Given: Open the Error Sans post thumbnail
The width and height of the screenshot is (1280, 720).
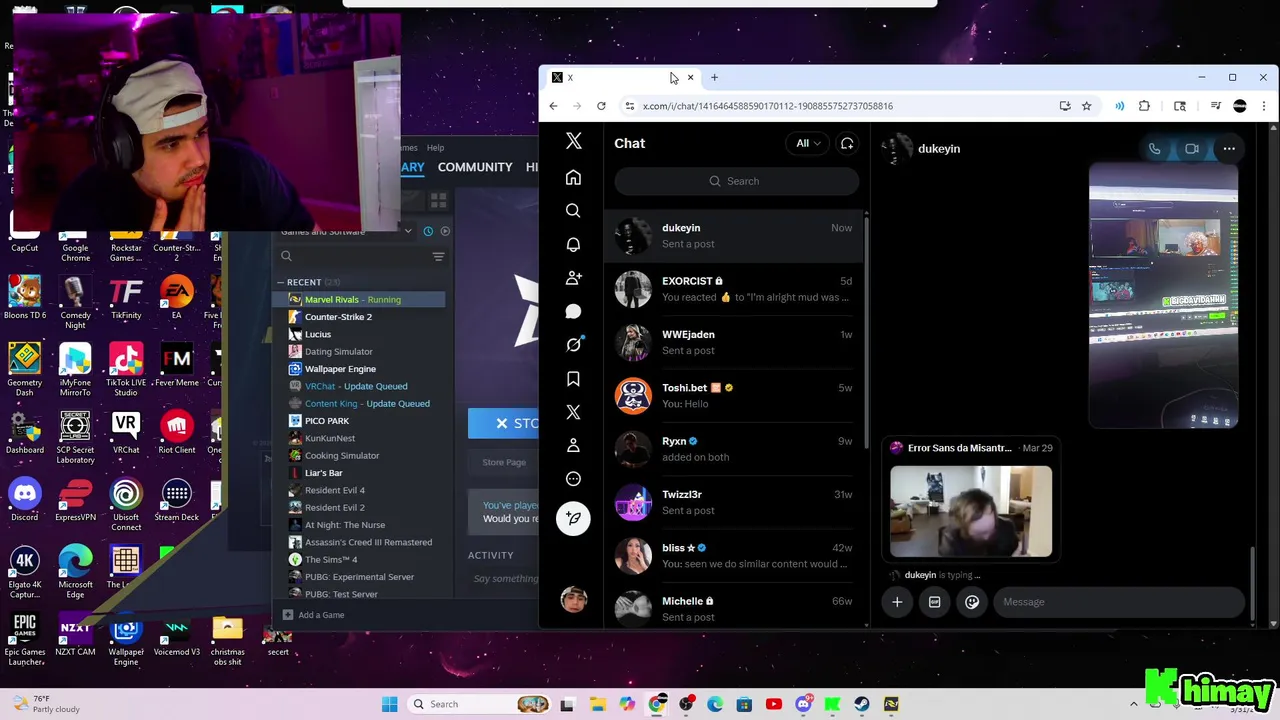Looking at the screenshot, I should (x=971, y=511).
